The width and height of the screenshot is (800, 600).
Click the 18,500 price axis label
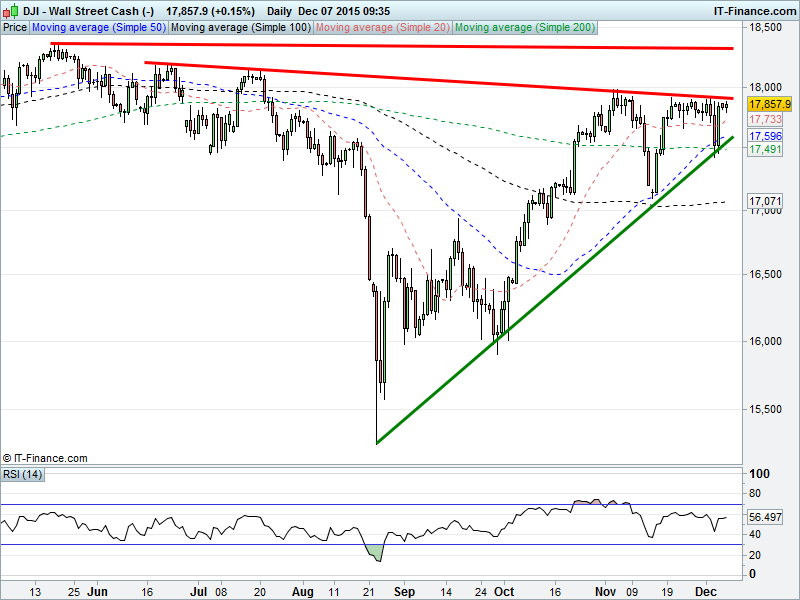click(x=766, y=28)
